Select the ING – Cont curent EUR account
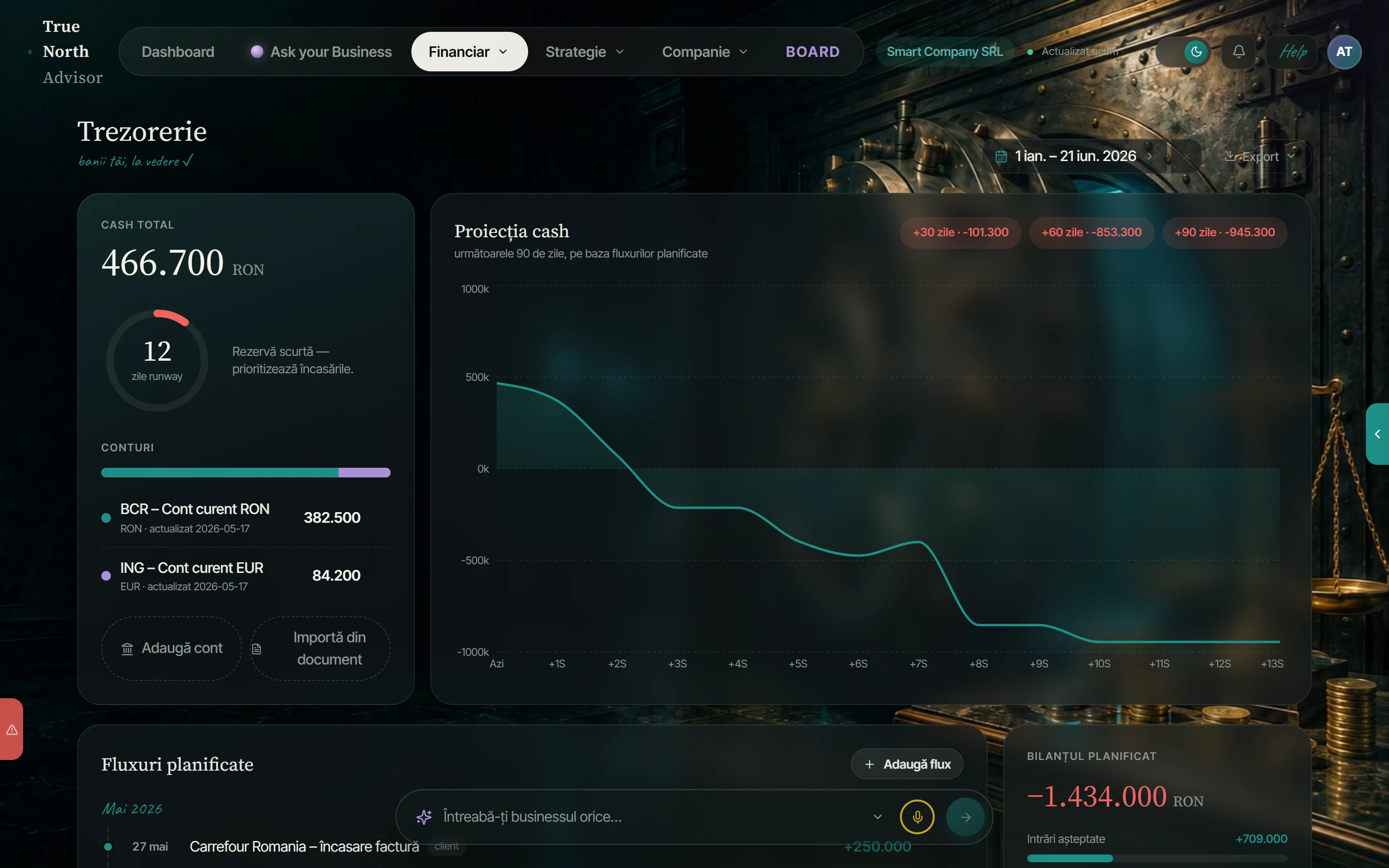The image size is (1389, 868). [x=245, y=576]
